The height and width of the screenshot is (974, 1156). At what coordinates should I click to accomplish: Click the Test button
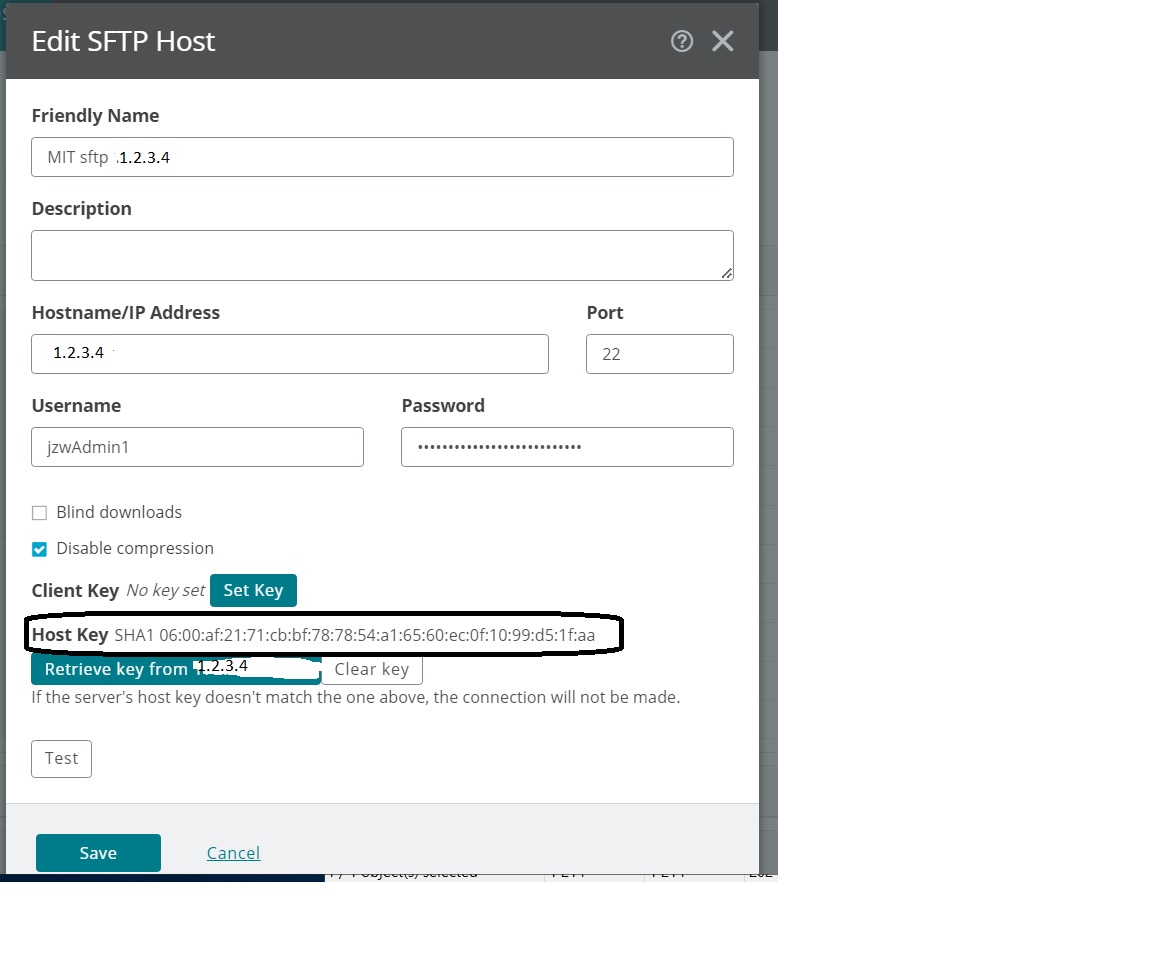pos(61,759)
